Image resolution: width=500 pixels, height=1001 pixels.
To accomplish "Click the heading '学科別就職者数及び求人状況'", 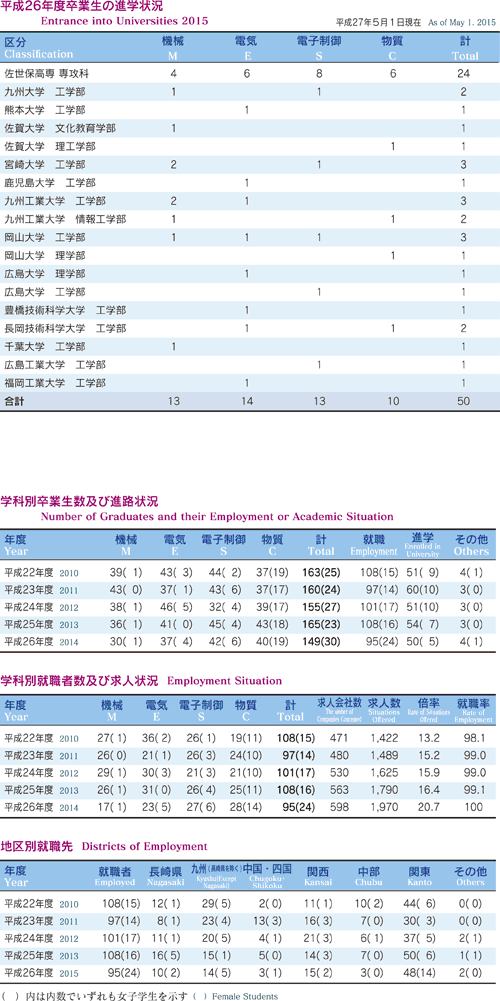I will click(x=79, y=681).
